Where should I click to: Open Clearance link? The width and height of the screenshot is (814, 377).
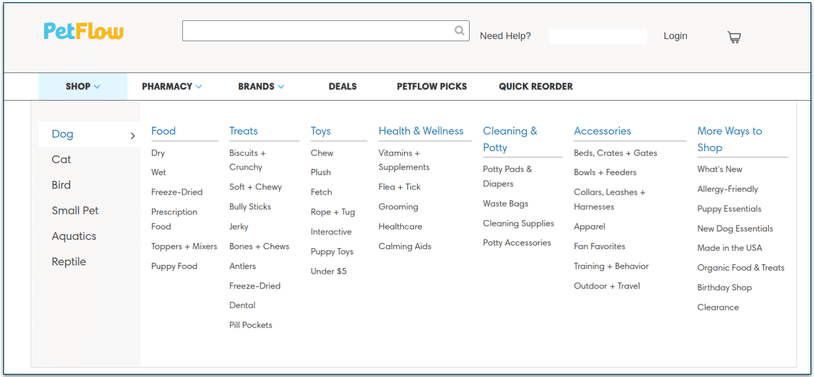718,307
